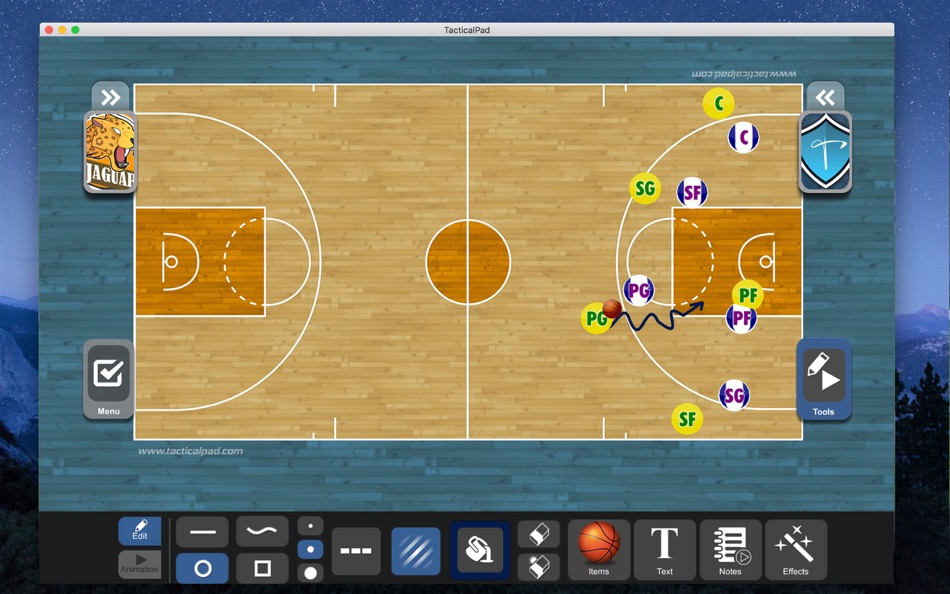Select the clear-all eraser tool

coord(537,568)
